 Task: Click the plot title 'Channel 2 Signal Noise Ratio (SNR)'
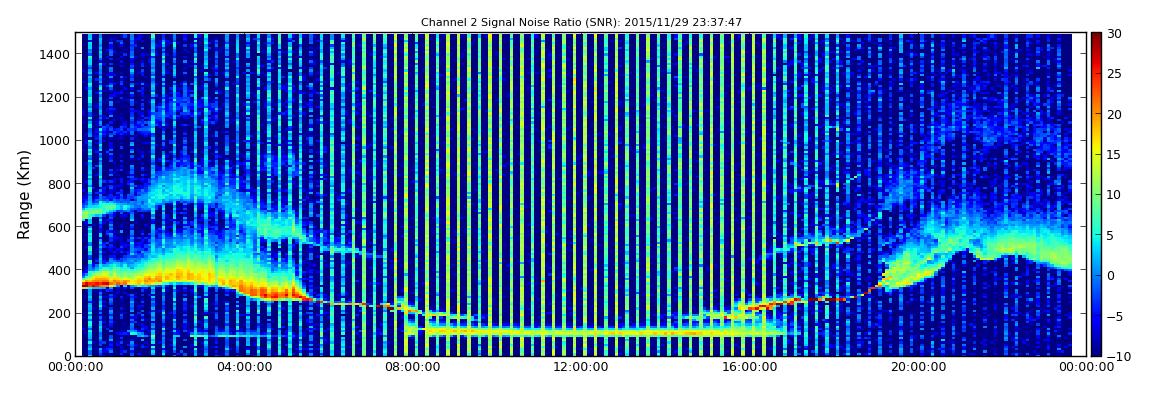[x=581, y=23]
